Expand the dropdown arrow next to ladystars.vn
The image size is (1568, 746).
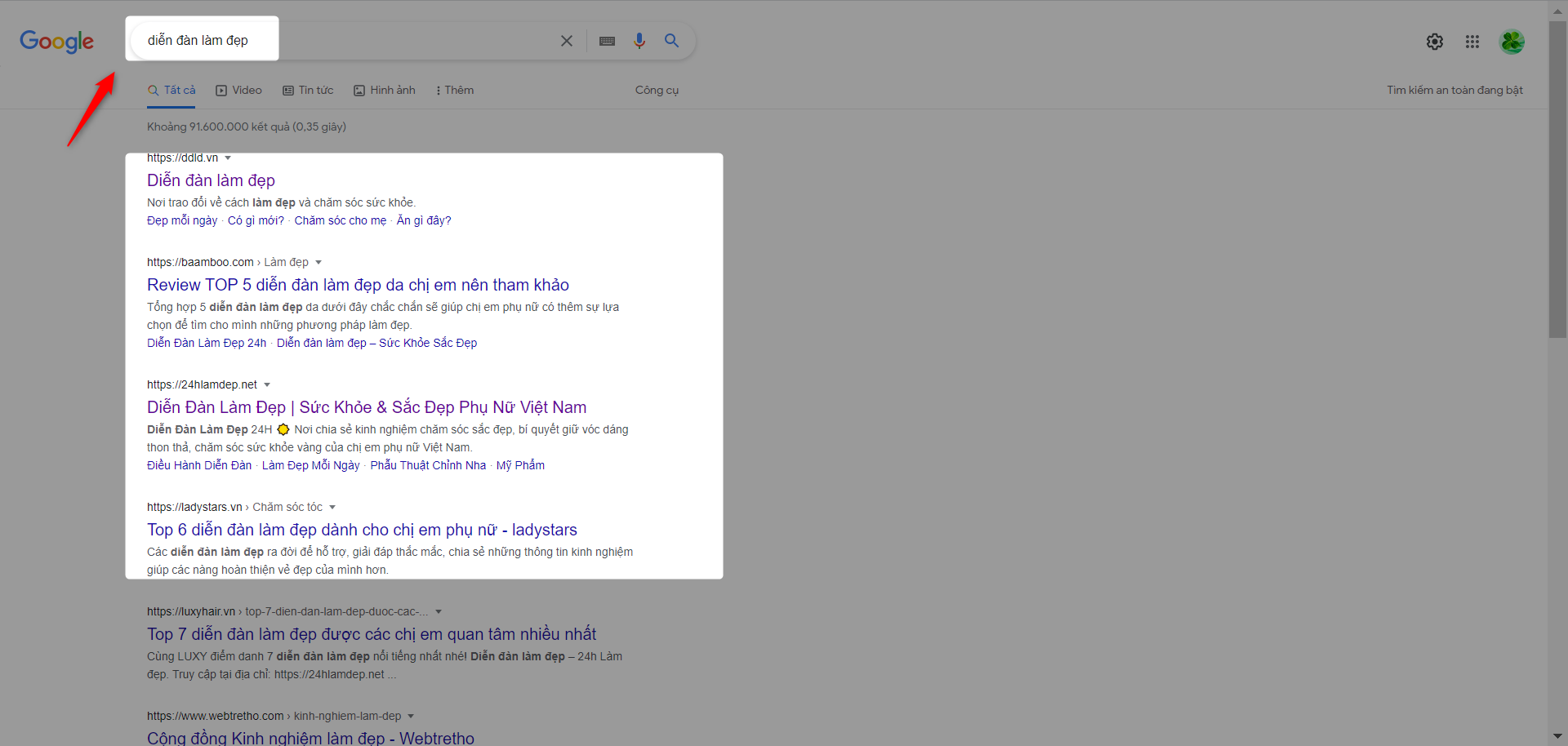point(332,508)
